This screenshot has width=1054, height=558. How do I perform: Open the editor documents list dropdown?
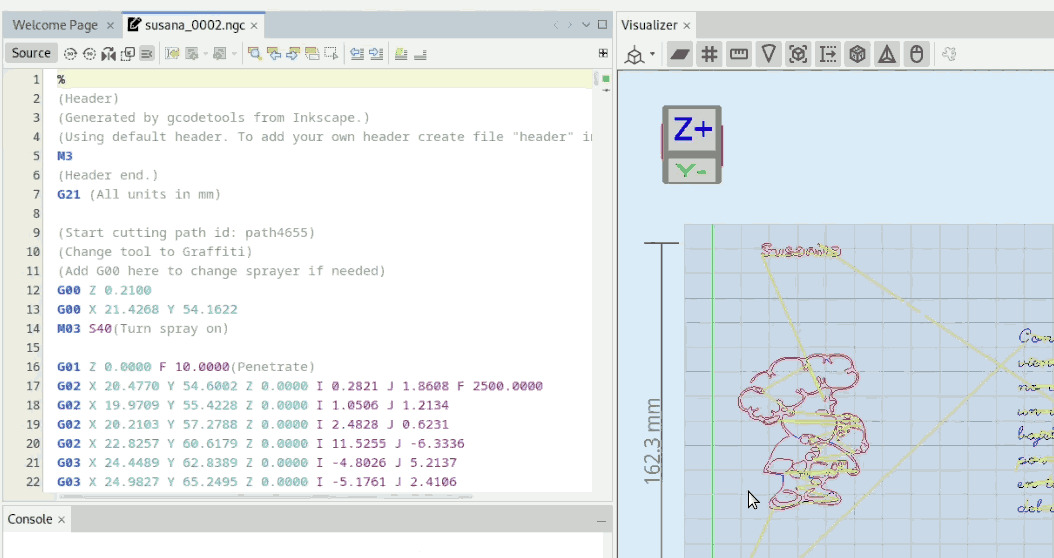point(586,25)
